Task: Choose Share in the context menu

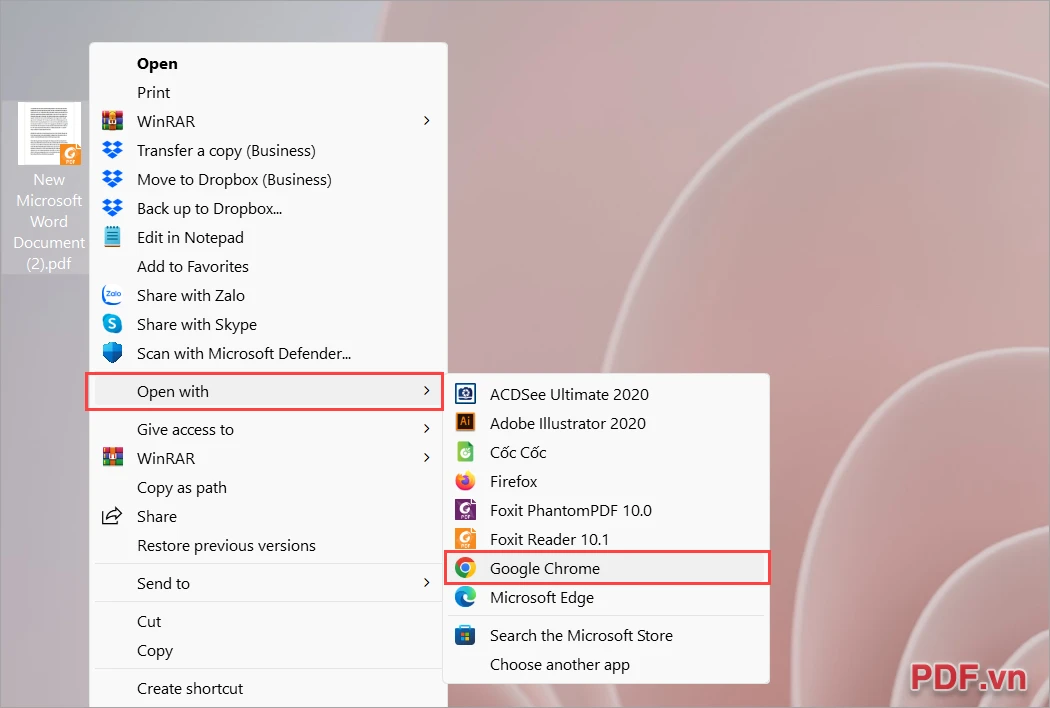Action: coord(268,516)
